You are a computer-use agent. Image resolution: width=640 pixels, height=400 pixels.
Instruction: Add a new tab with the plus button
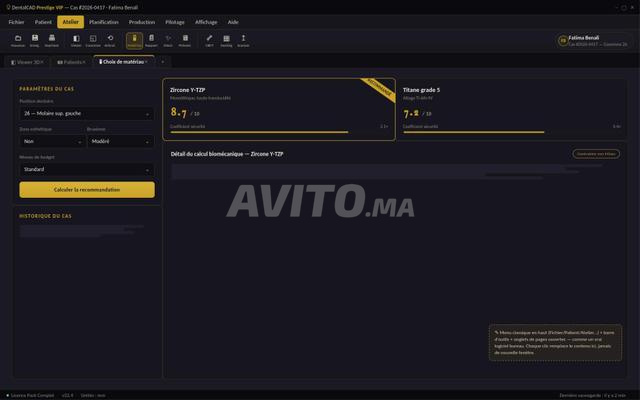coord(162,62)
